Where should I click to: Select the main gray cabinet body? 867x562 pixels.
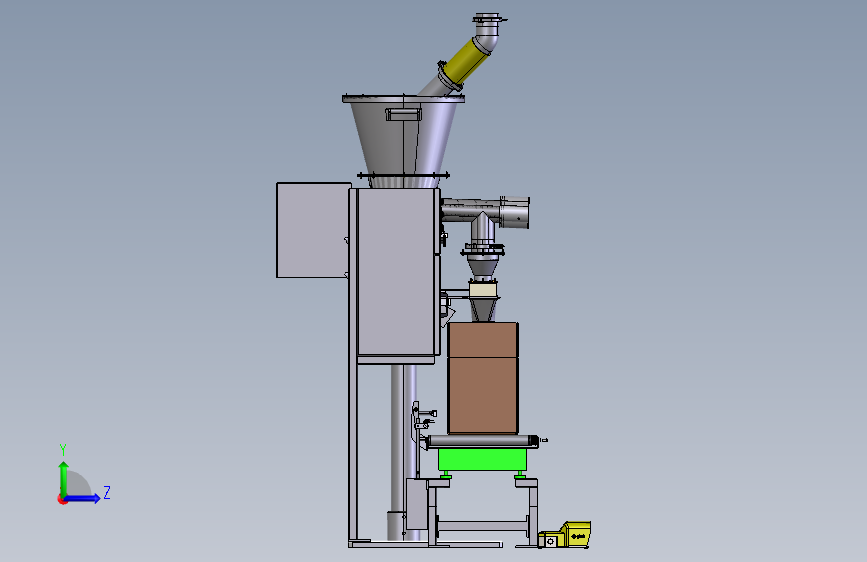click(x=395, y=272)
